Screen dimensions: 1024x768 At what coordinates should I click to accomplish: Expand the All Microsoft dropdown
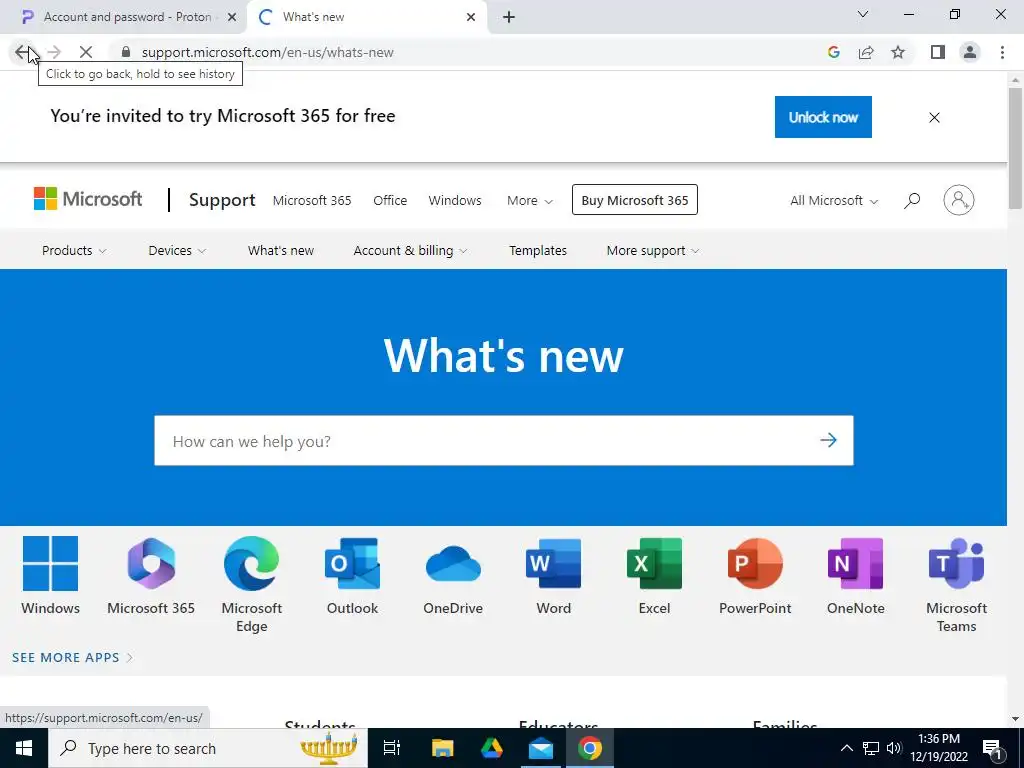(834, 200)
